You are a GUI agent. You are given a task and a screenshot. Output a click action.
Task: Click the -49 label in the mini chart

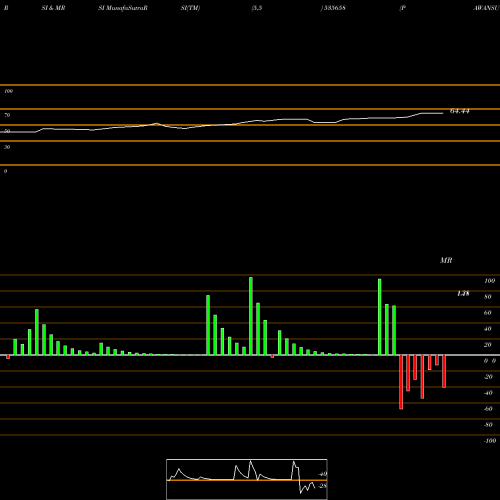pyautogui.click(x=323, y=474)
